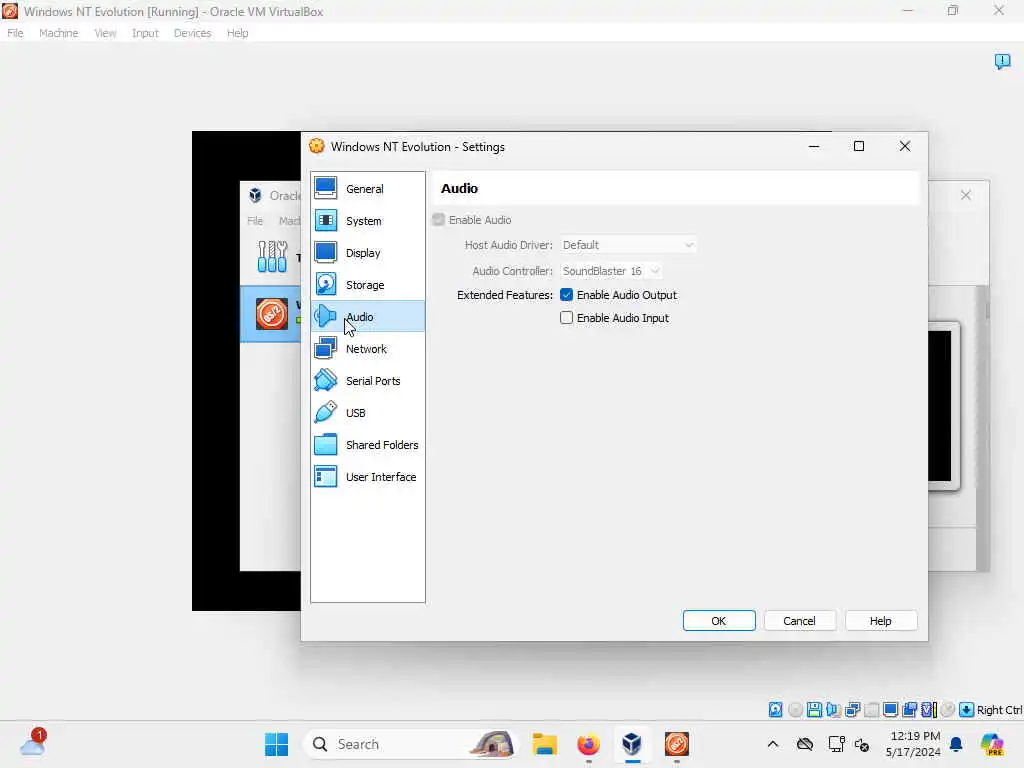Click the OneDrive cloud tray icon
This screenshot has height=768, width=1024.
point(805,744)
